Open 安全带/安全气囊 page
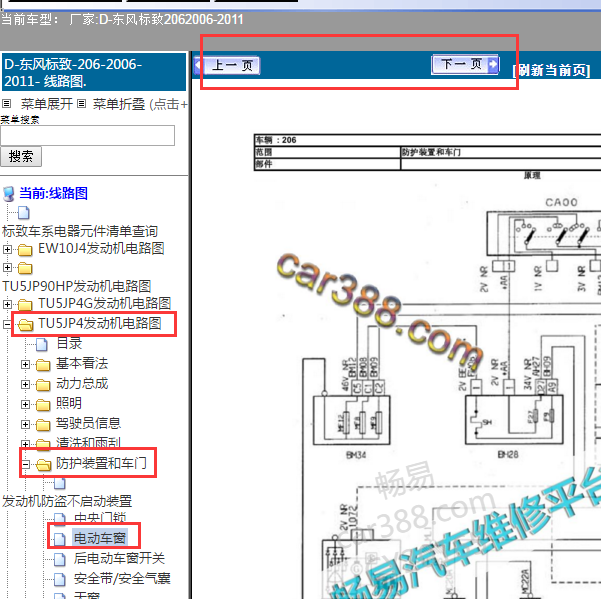This screenshot has width=601, height=599. click(122, 578)
